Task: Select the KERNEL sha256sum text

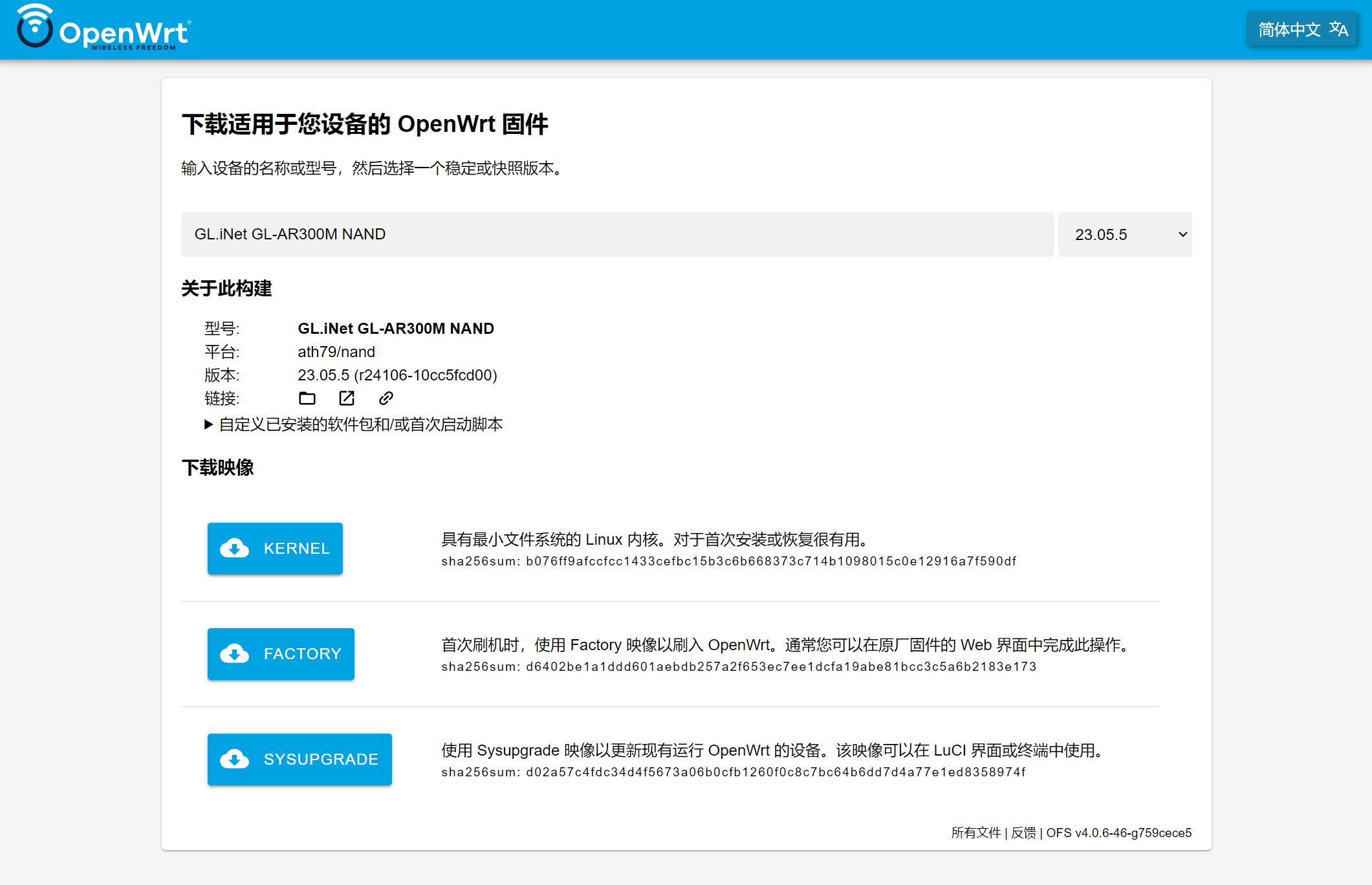Action: [x=729, y=561]
